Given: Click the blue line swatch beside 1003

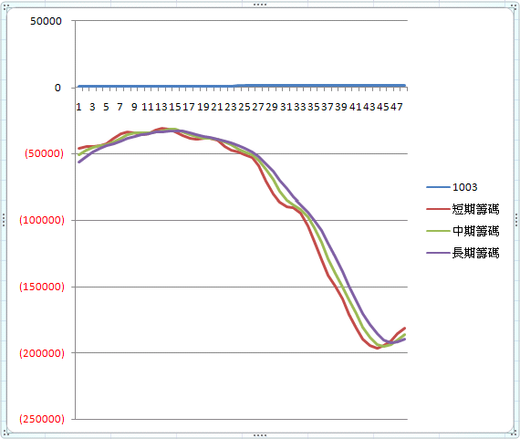Looking at the screenshot, I should [x=438, y=187].
